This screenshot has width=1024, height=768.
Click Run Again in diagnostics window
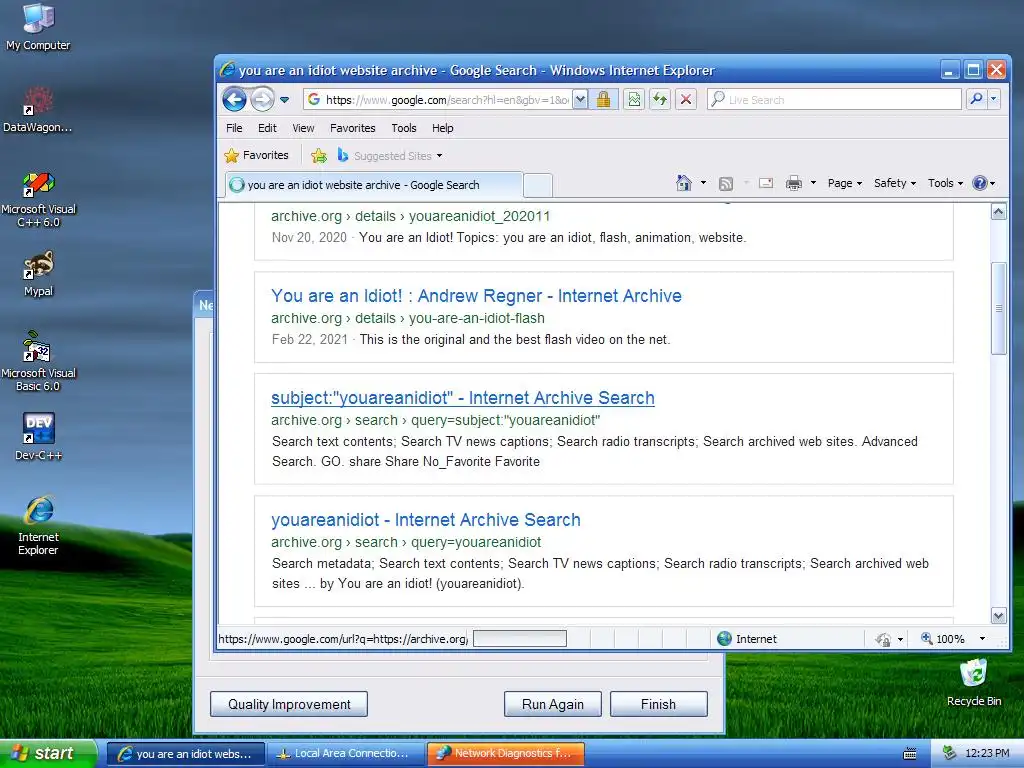pyautogui.click(x=552, y=704)
